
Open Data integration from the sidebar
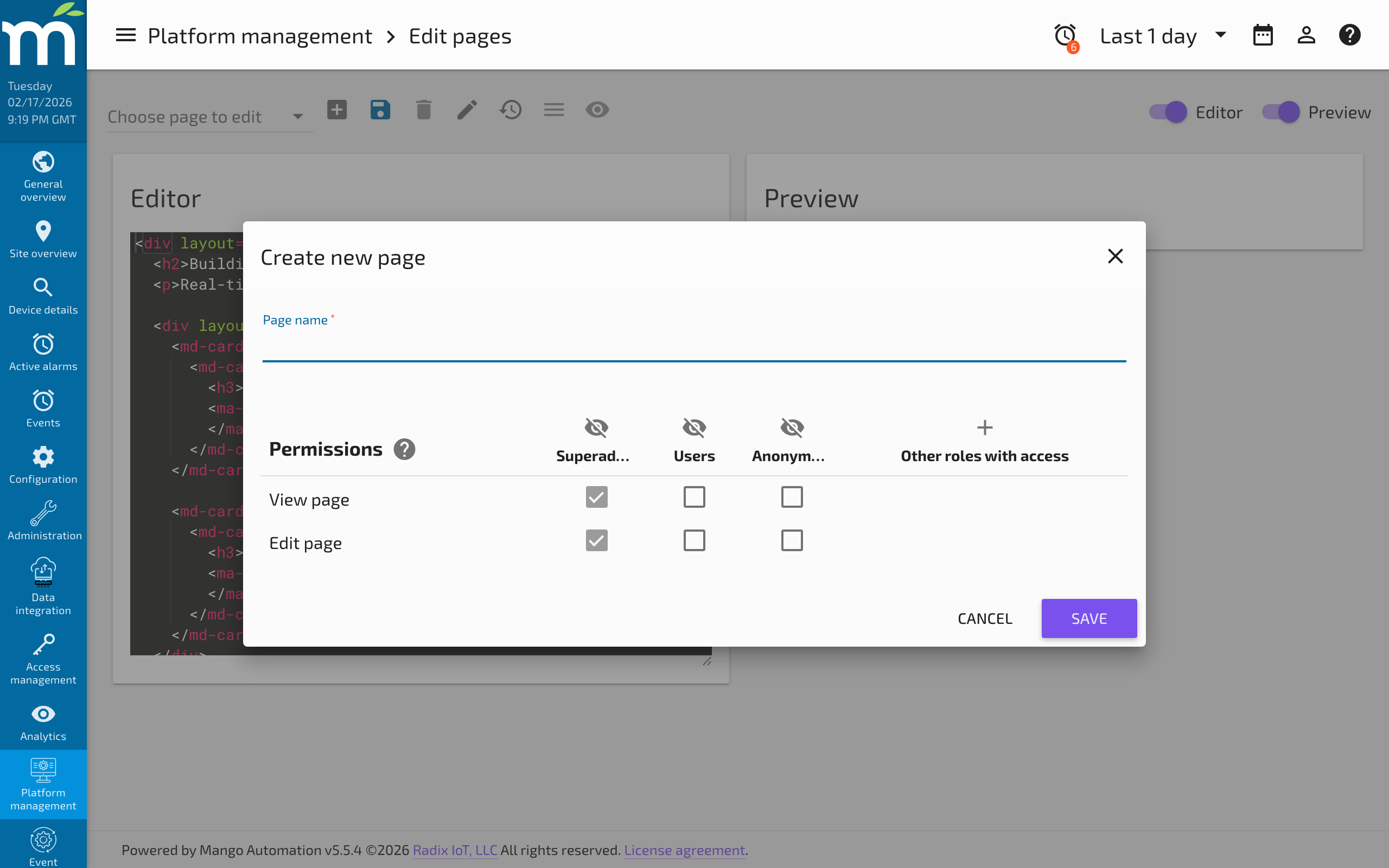[x=43, y=585]
